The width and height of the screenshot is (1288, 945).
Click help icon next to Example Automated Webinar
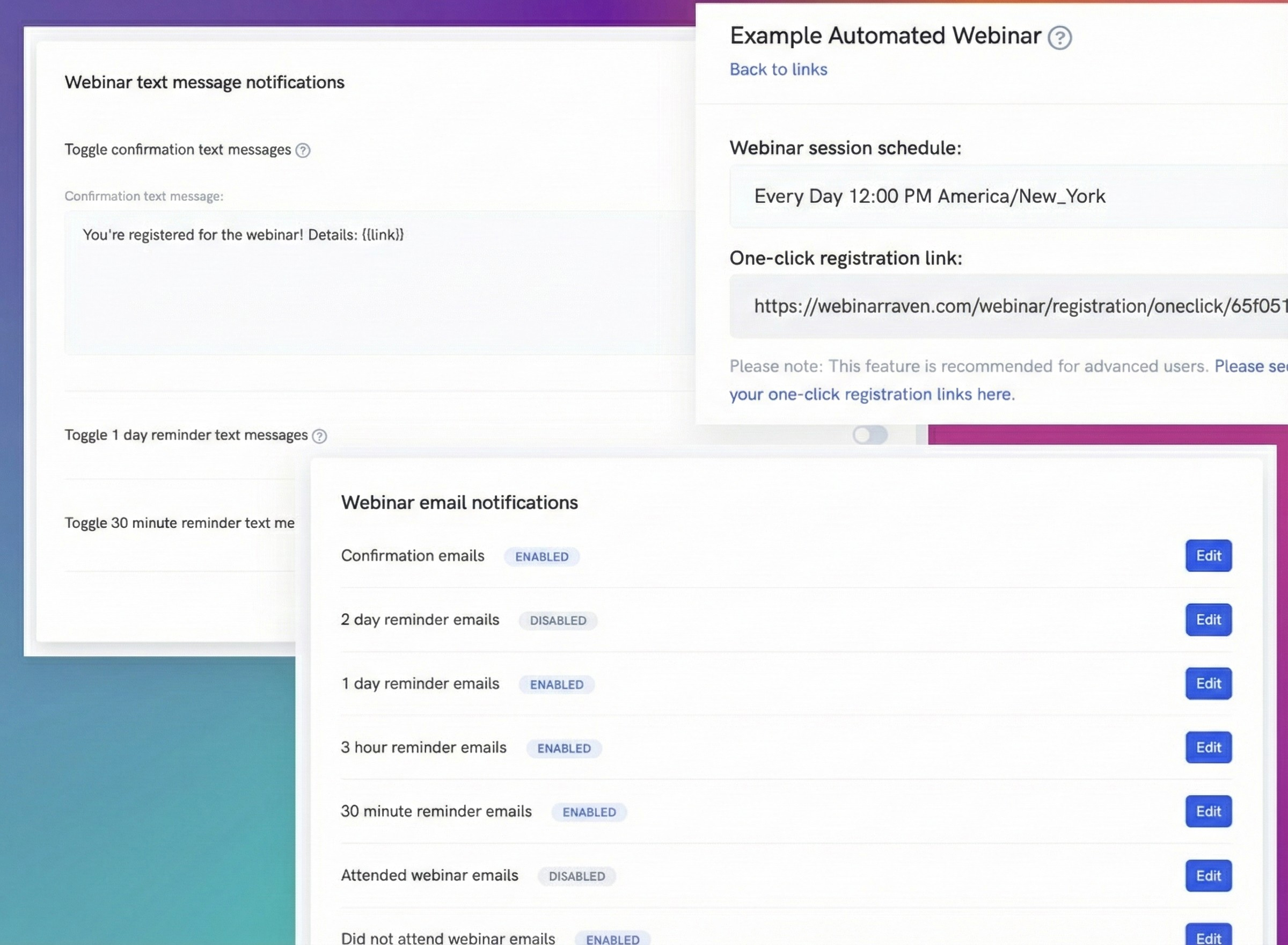(x=1059, y=38)
